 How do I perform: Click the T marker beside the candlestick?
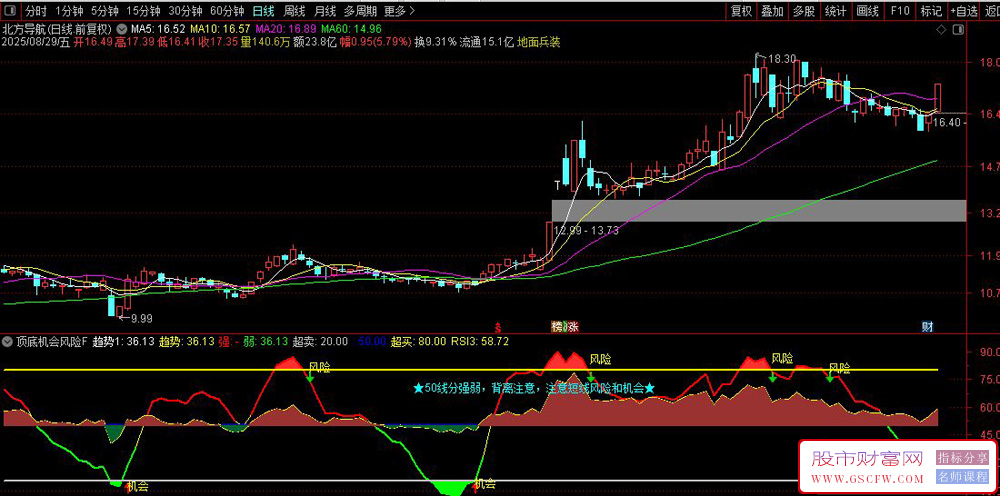[557, 185]
